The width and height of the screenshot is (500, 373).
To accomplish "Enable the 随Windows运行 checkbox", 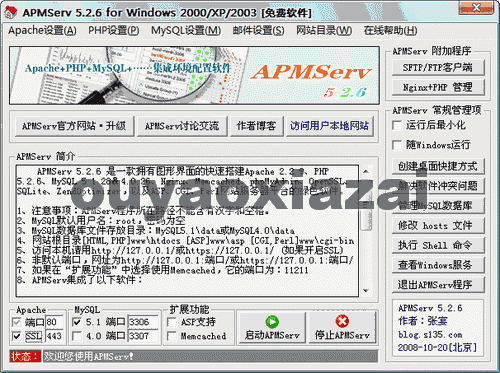I will pos(397,145).
